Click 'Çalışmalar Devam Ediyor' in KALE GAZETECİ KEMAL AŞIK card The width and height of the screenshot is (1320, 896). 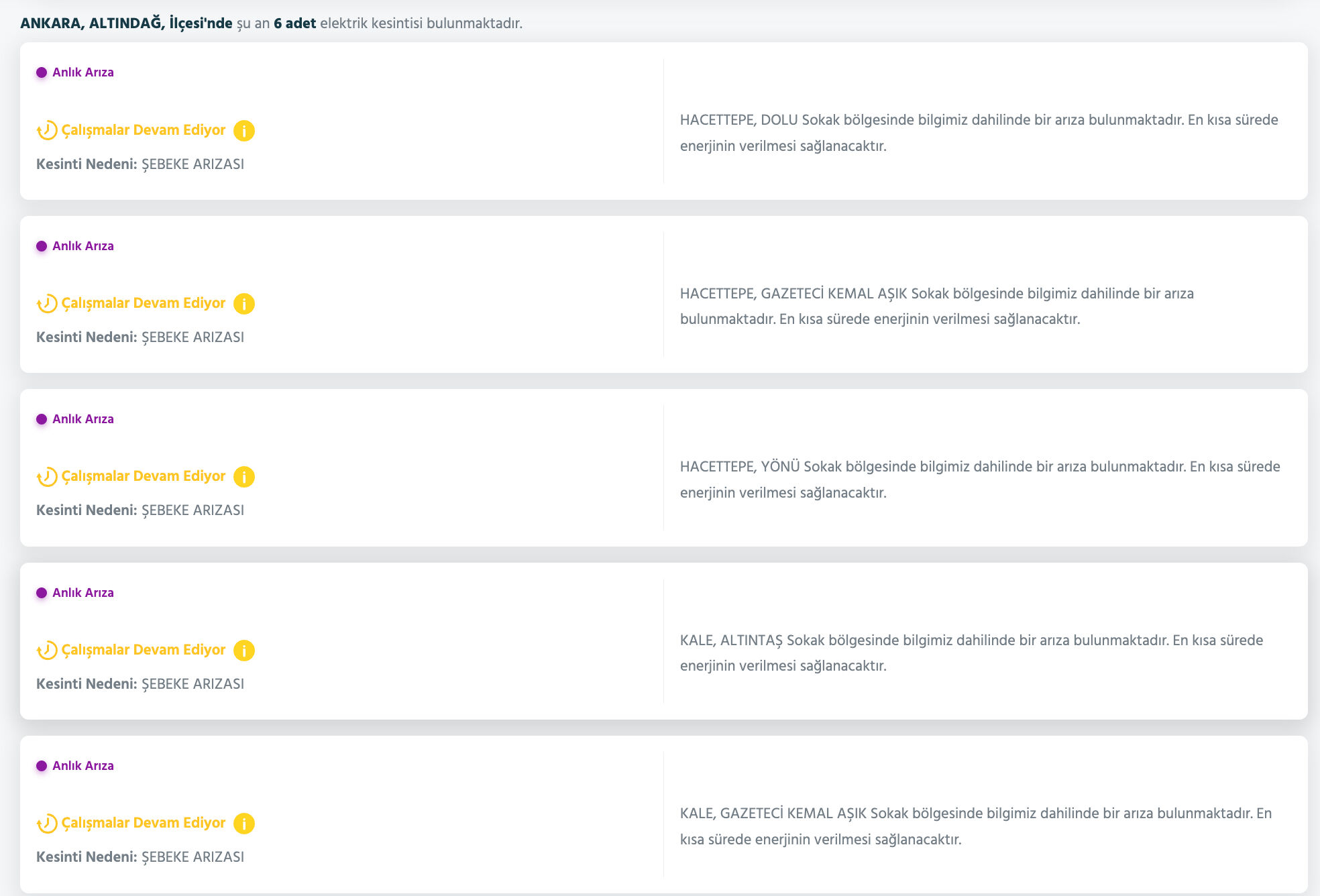tap(144, 823)
